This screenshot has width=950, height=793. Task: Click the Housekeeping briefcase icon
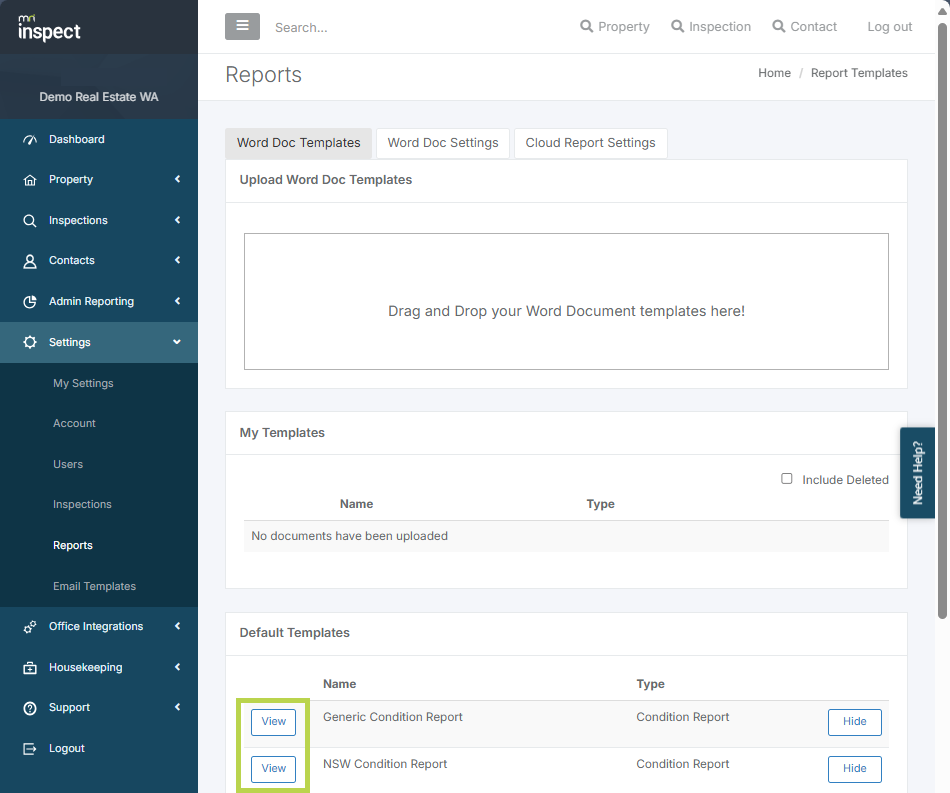30,668
